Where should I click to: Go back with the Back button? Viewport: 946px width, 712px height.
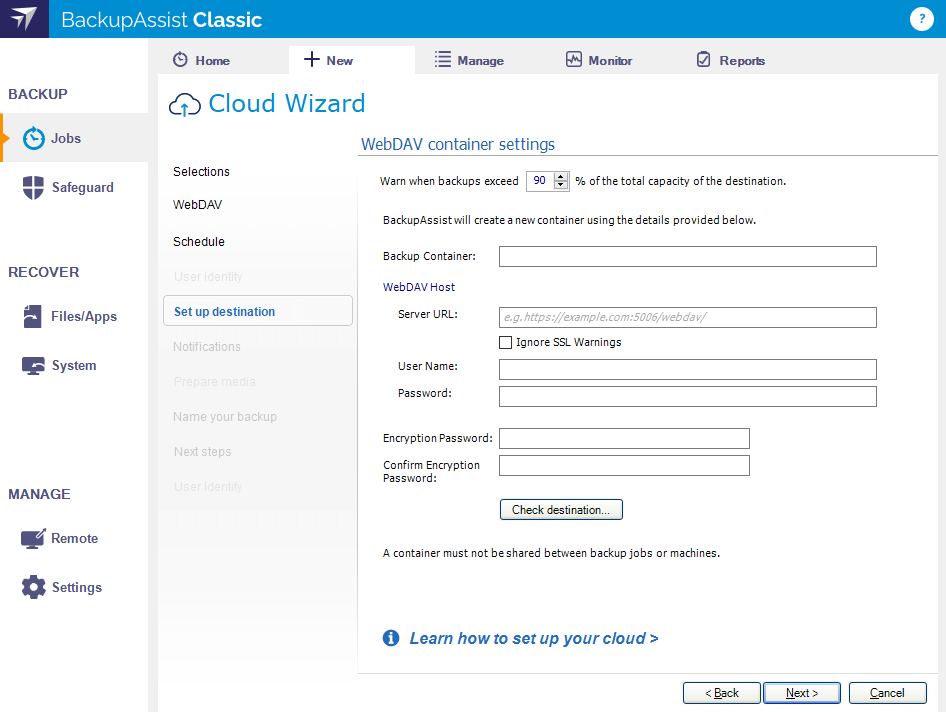(722, 693)
